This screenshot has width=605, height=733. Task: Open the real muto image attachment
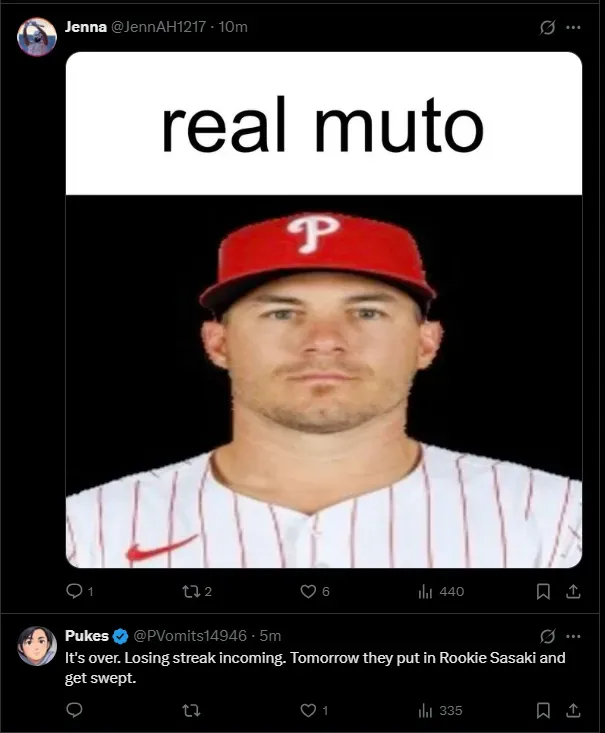click(x=324, y=309)
